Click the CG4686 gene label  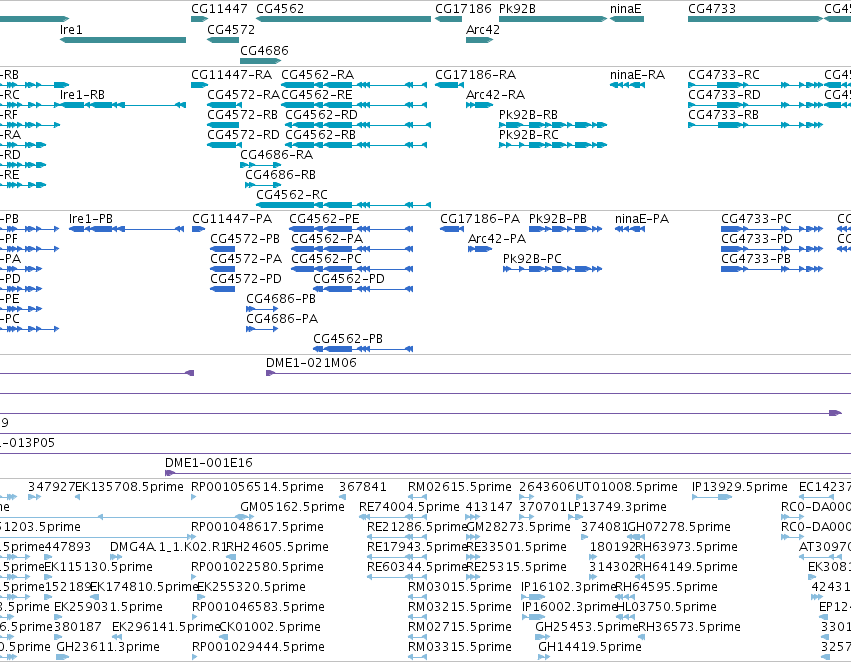tap(264, 50)
